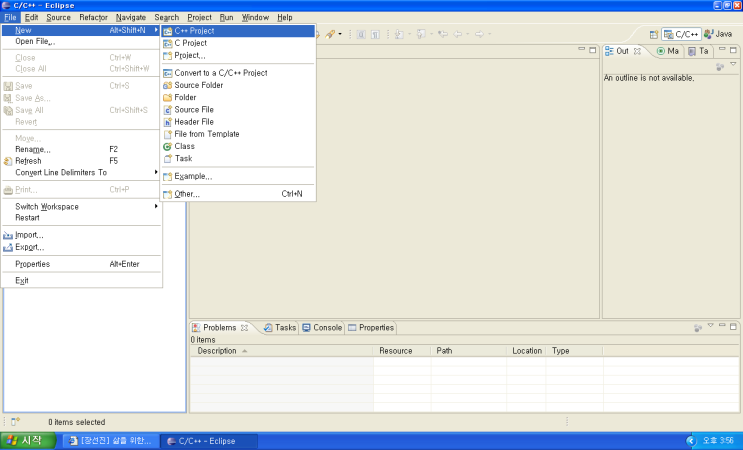Create a new Header File

point(238,122)
